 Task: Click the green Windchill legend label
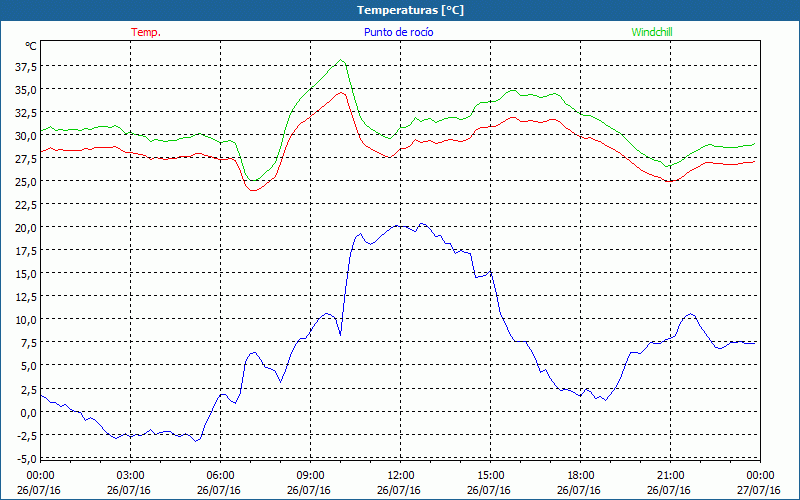tap(652, 32)
